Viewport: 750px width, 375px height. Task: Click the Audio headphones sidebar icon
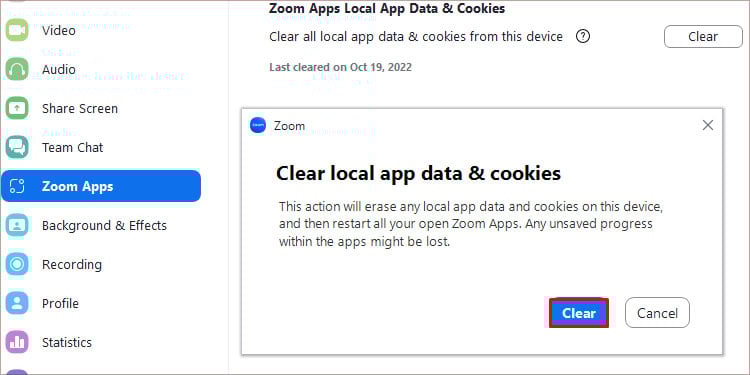(x=17, y=69)
